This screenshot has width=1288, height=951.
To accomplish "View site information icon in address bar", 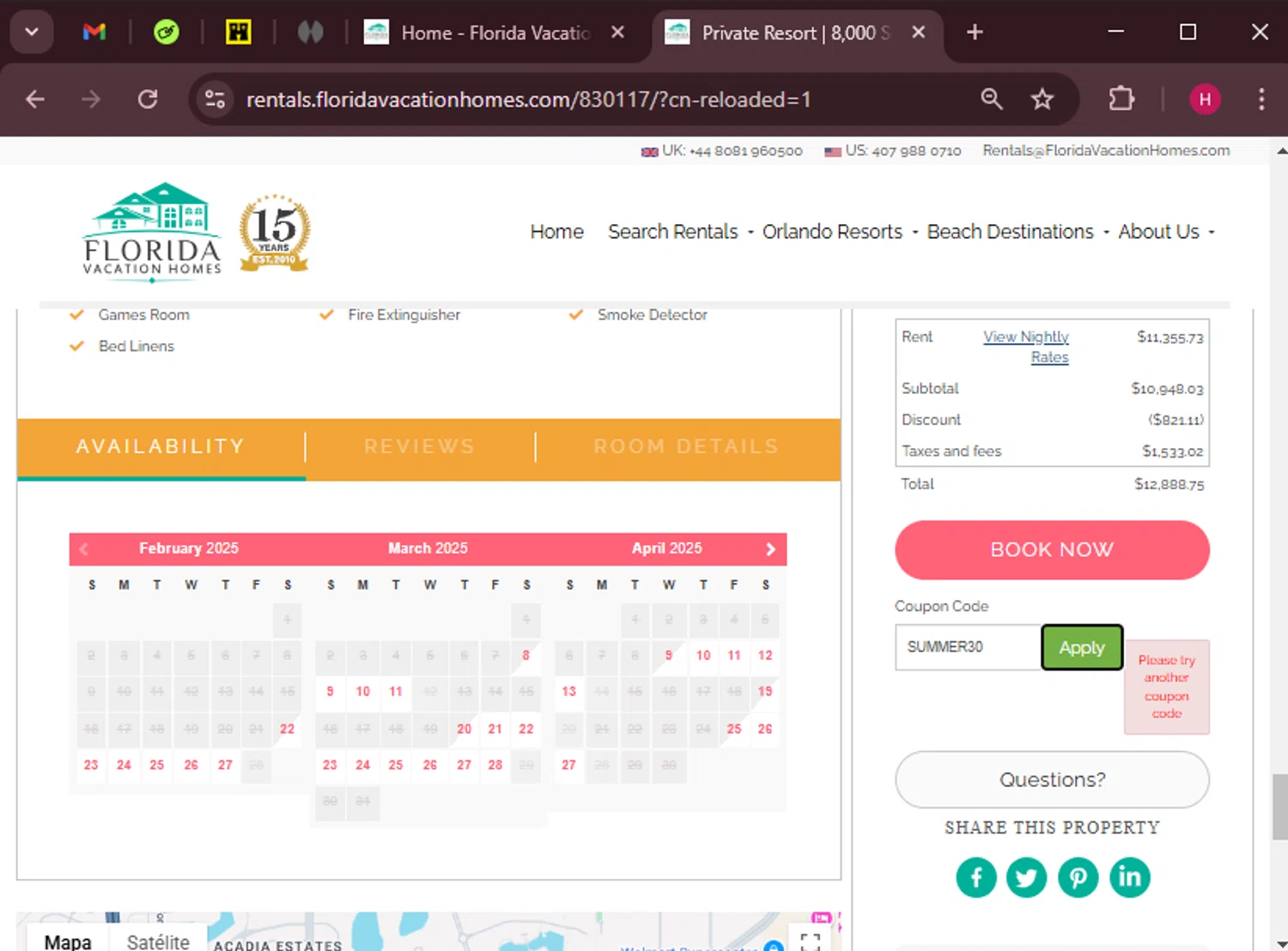I will 215,100.
